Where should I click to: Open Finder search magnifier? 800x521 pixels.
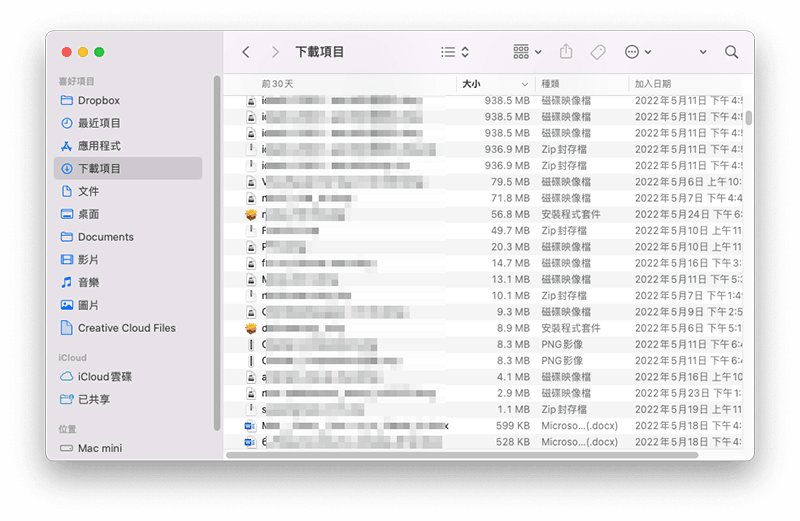click(x=732, y=52)
